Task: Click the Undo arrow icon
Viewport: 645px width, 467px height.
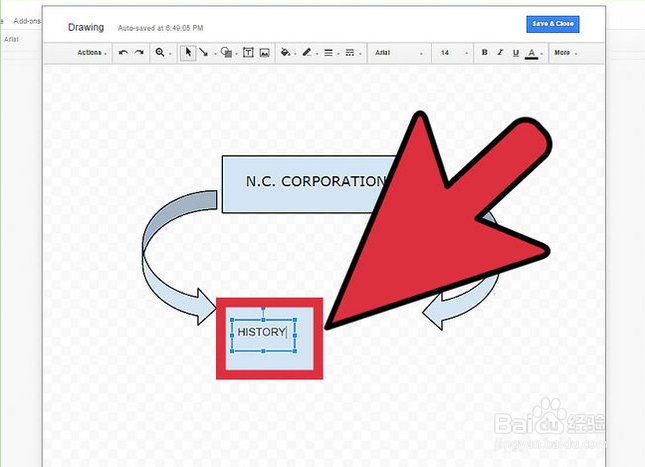Action: (123, 53)
